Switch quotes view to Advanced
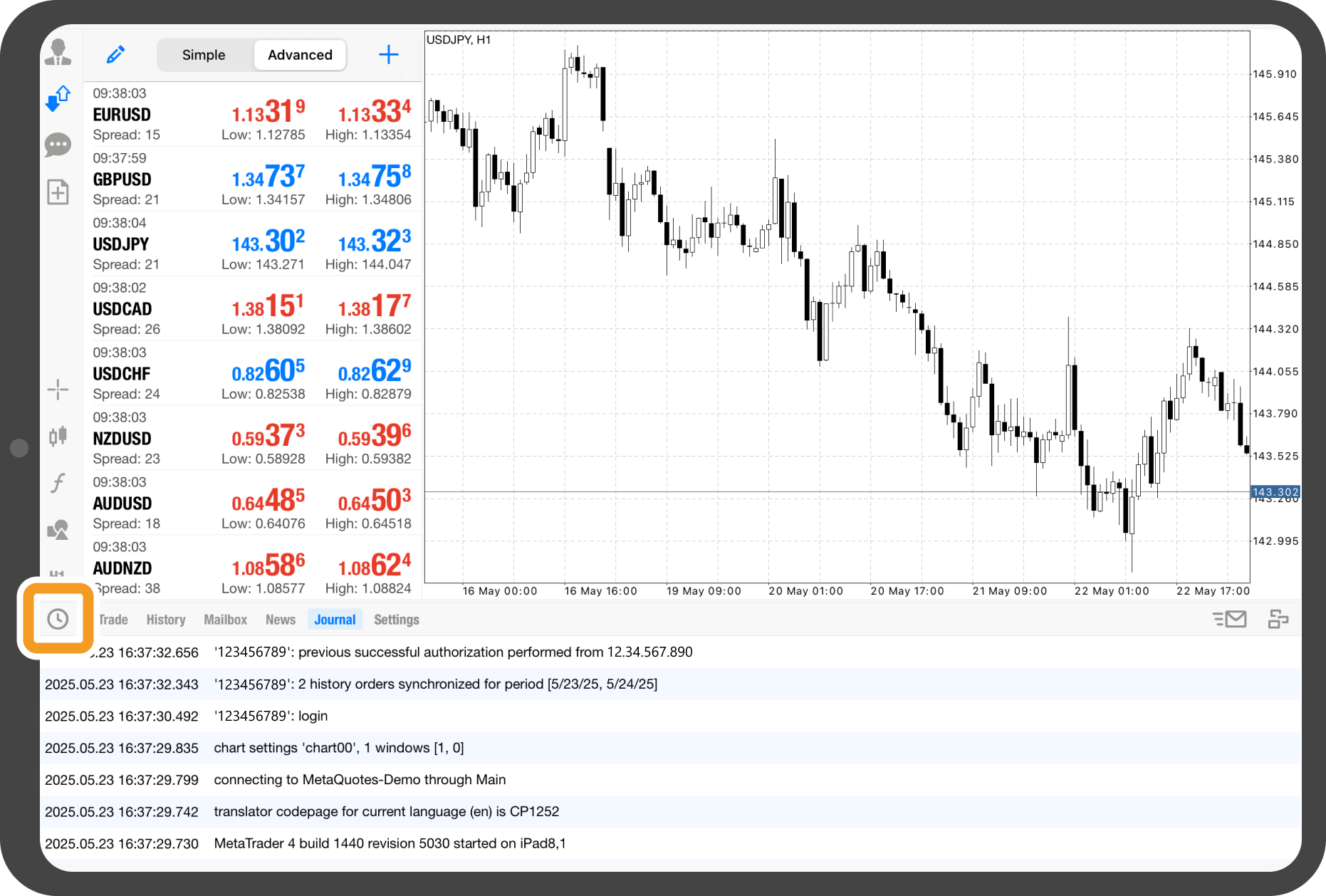 click(x=300, y=55)
